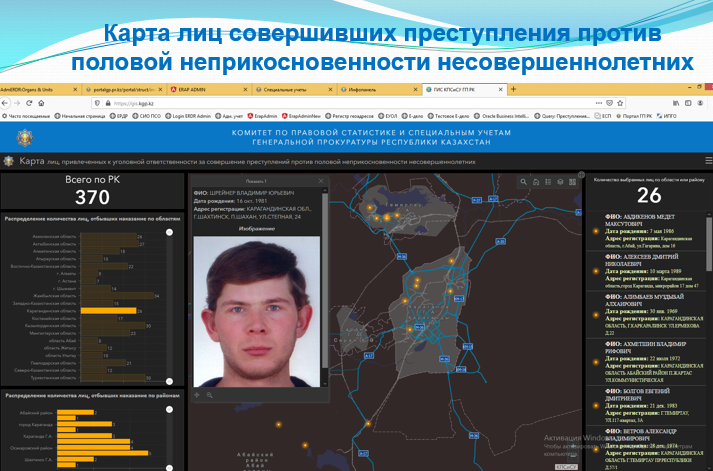Switch to ERAP ADMIN tab

click(208, 90)
